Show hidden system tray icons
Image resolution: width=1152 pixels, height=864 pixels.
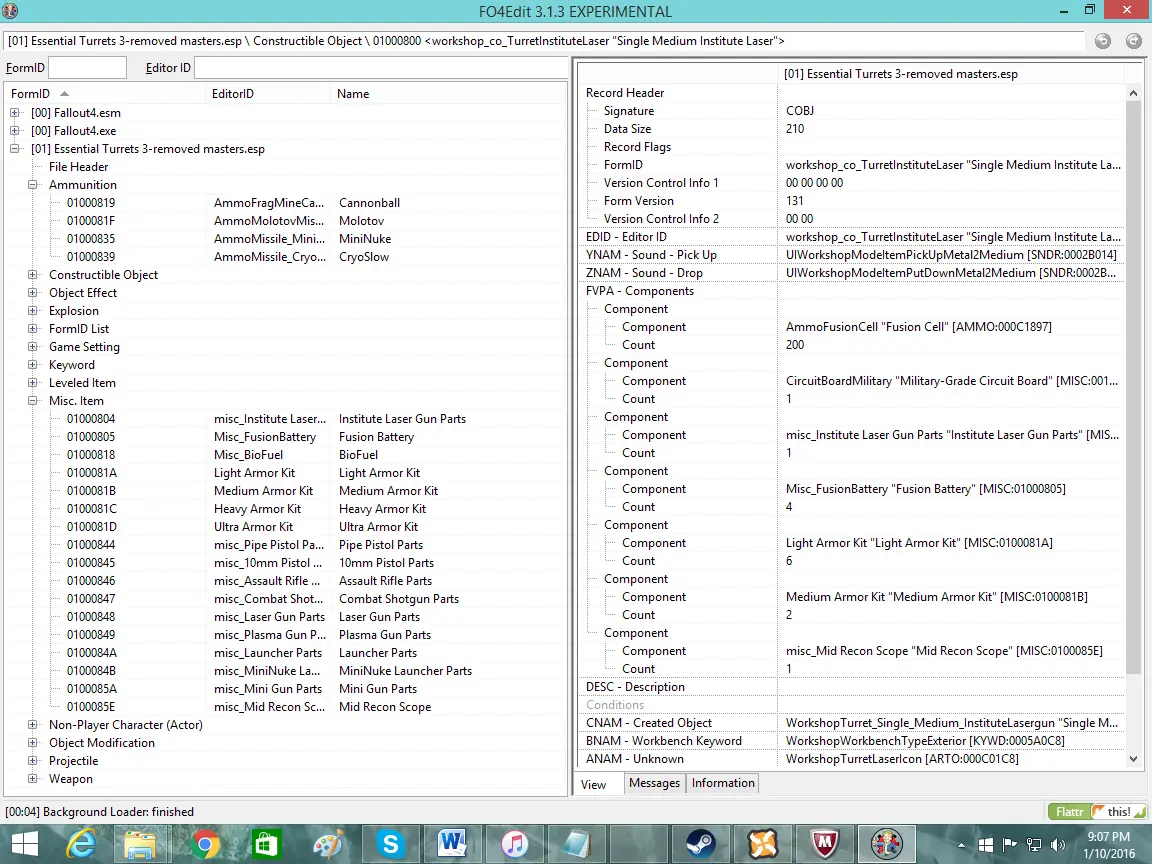pos(961,845)
